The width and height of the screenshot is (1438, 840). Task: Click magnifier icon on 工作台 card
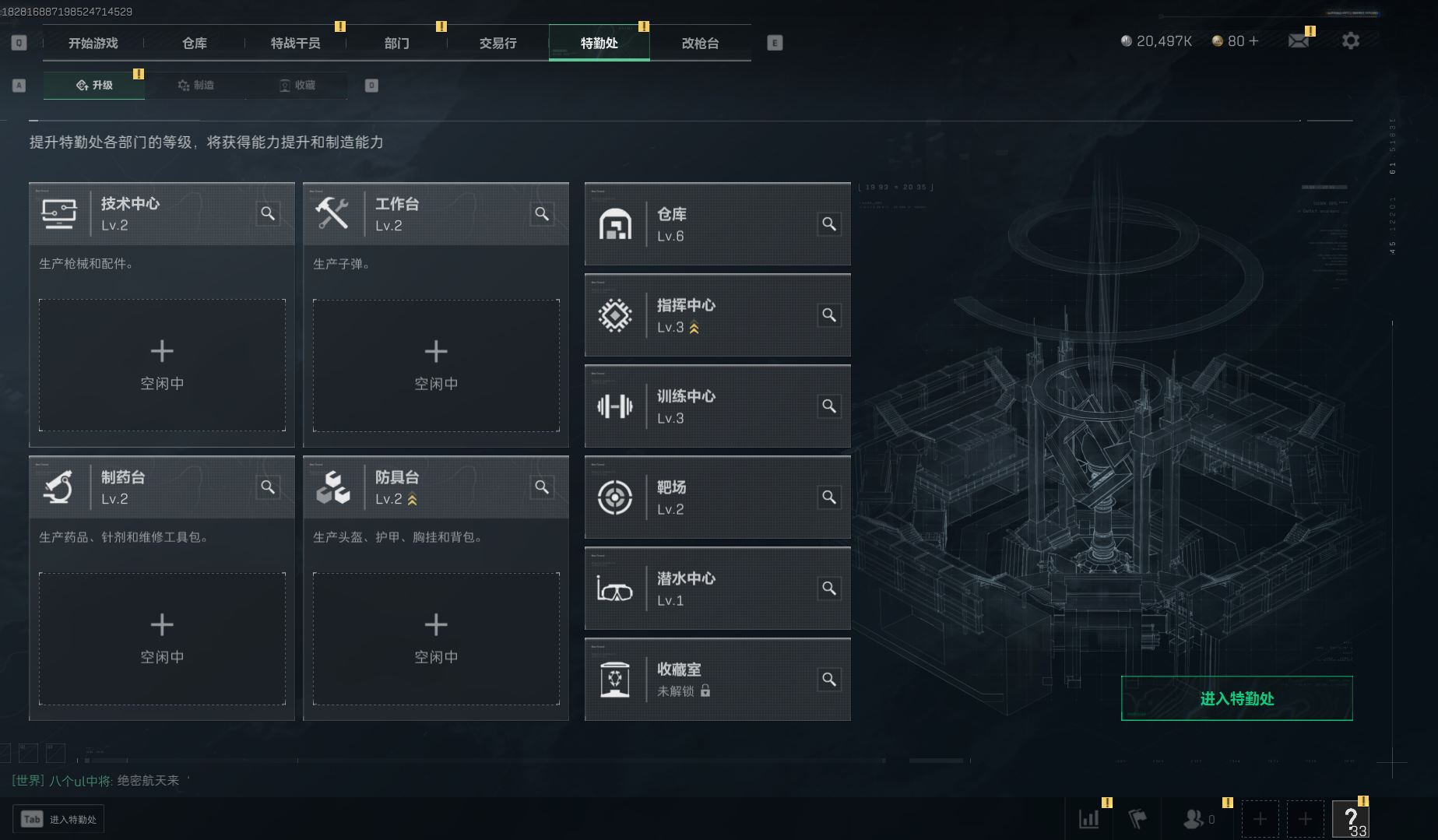click(542, 213)
